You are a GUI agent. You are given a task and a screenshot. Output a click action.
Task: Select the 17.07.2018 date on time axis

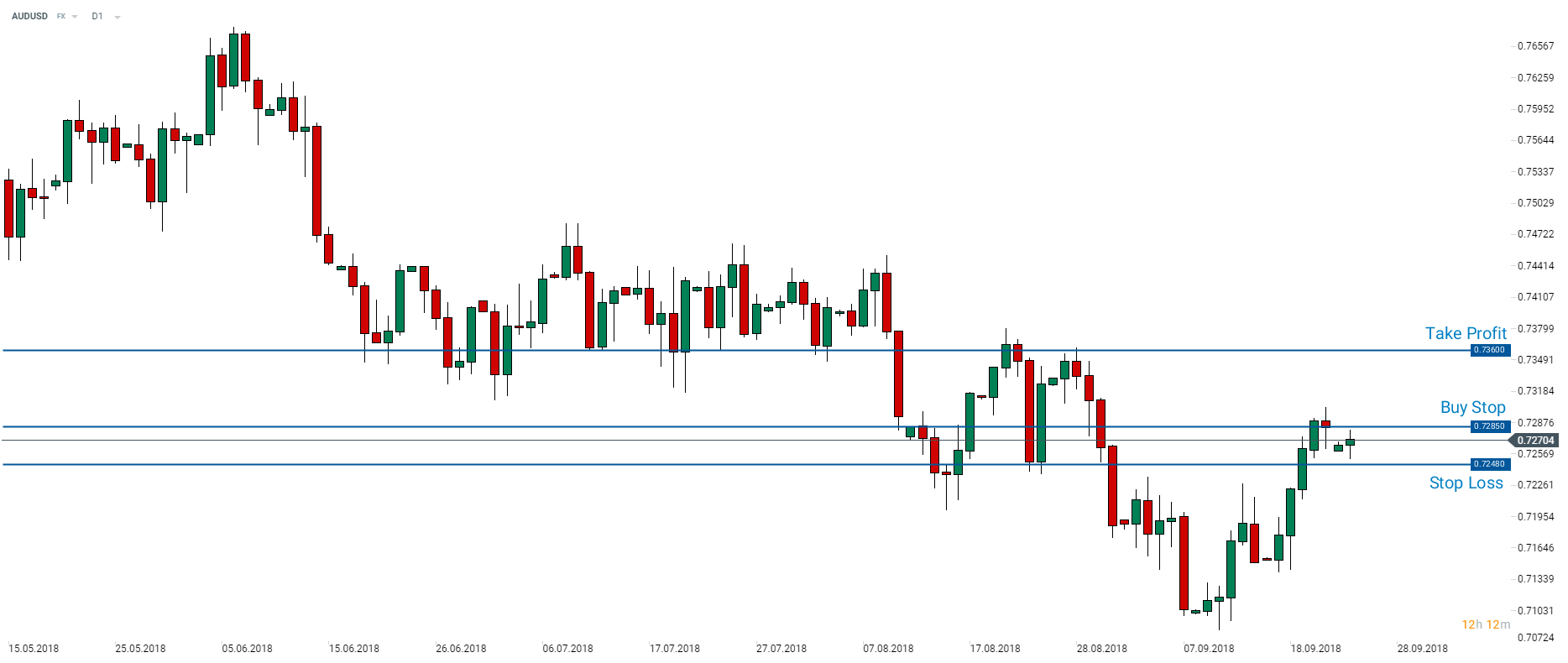click(675, 648)
